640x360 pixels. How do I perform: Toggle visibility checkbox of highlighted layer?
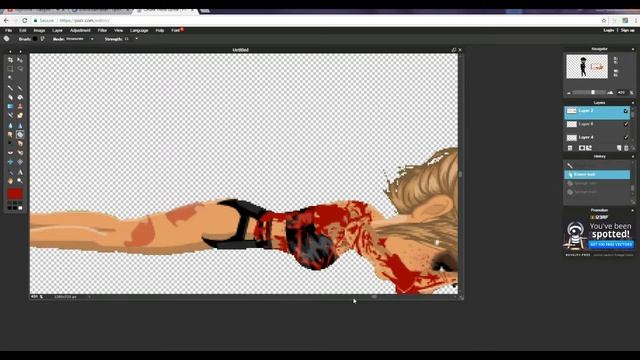(626, 111)
